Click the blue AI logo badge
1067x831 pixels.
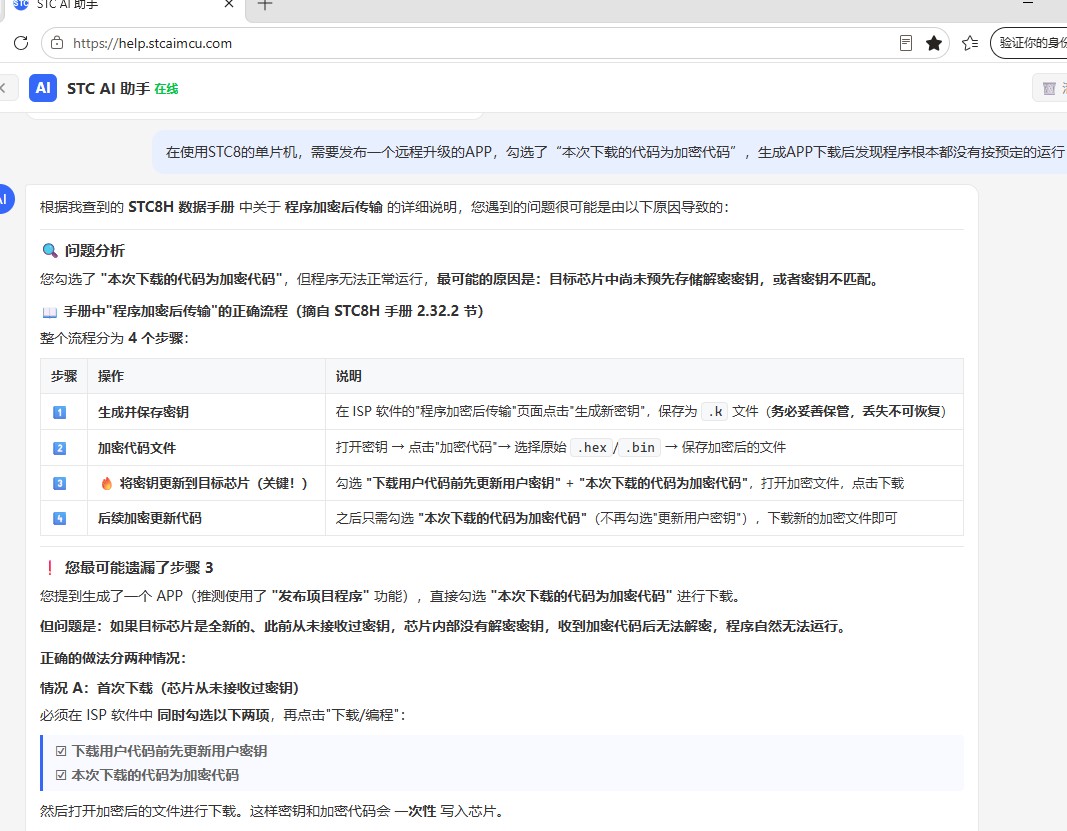(43, 88)
